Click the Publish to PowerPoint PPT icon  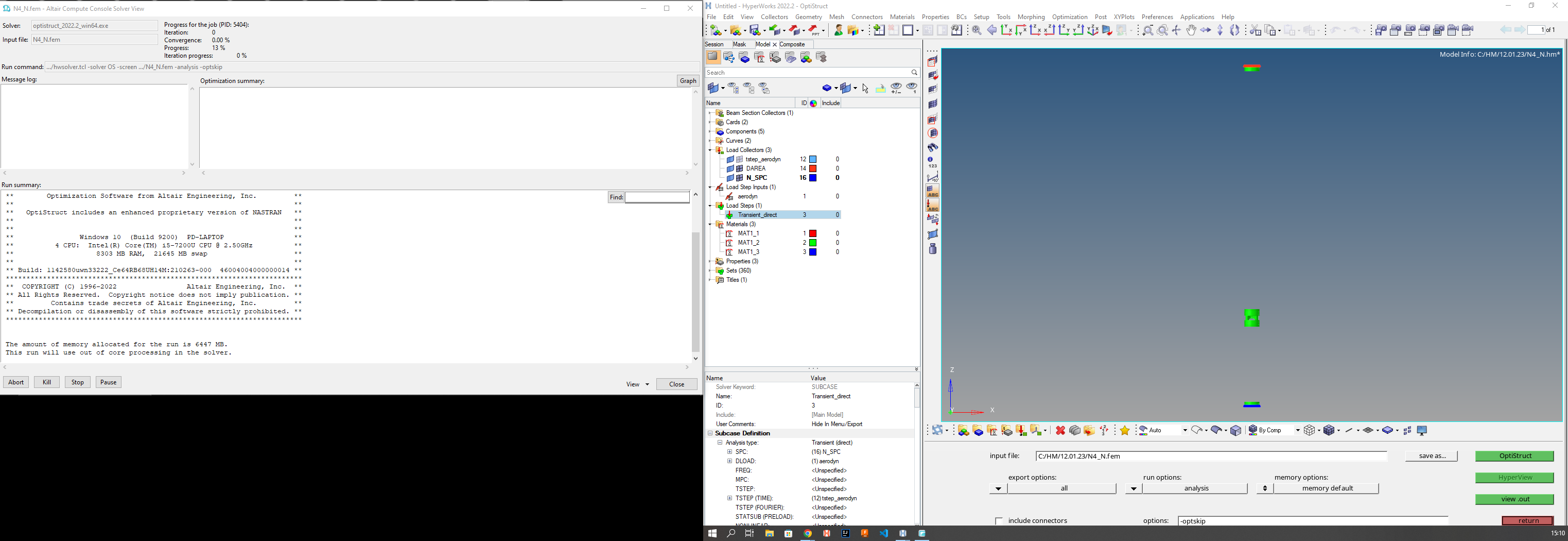coord(815,30)
